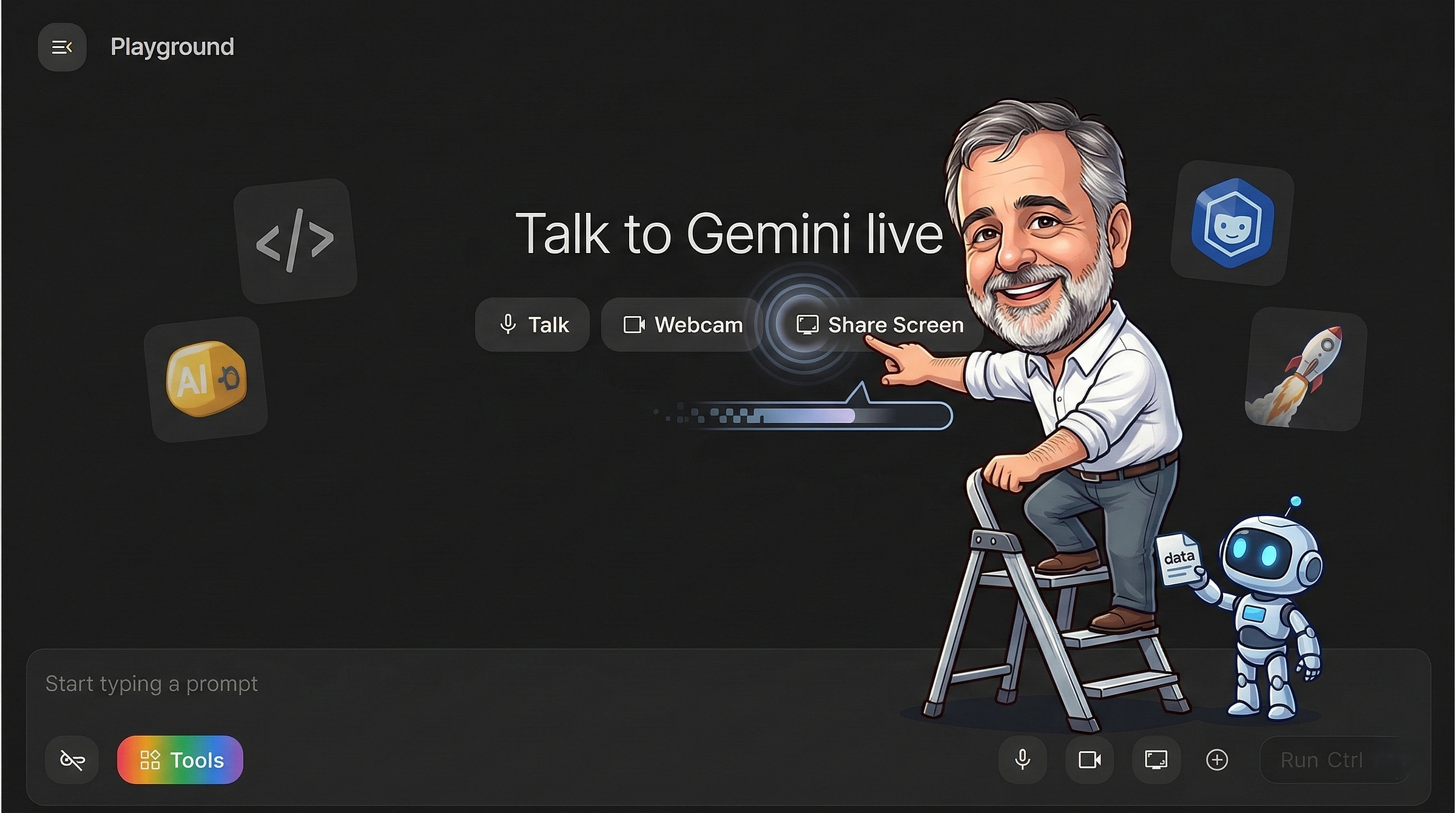
Task: Click the microphone icon in prompt bar
Action: (x=1022, y=760)
